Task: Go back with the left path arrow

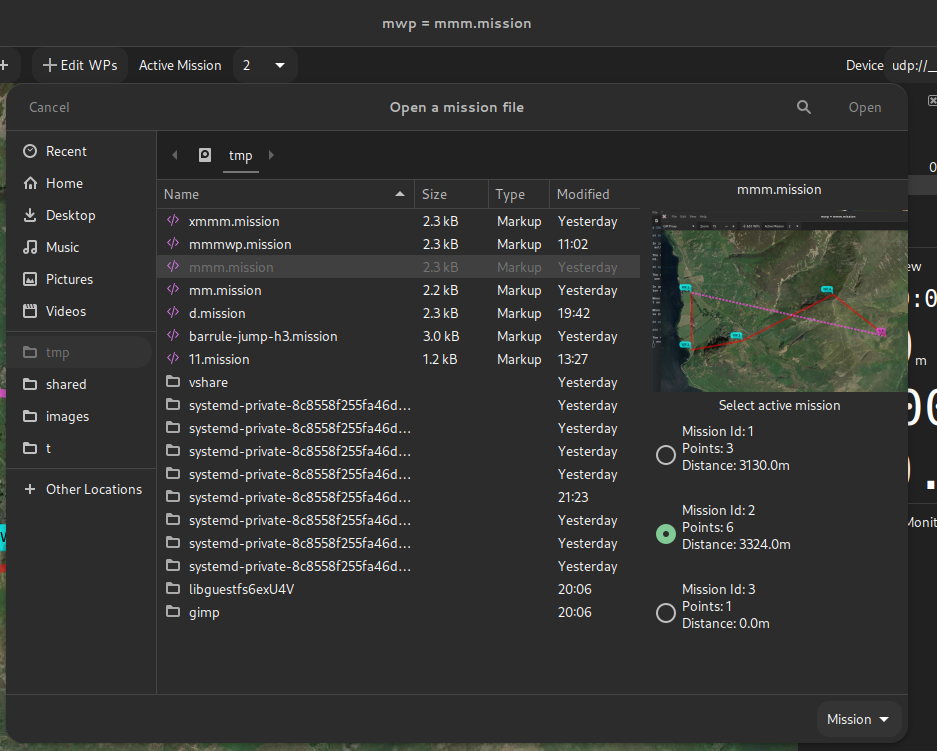Action: click(174, 155)
